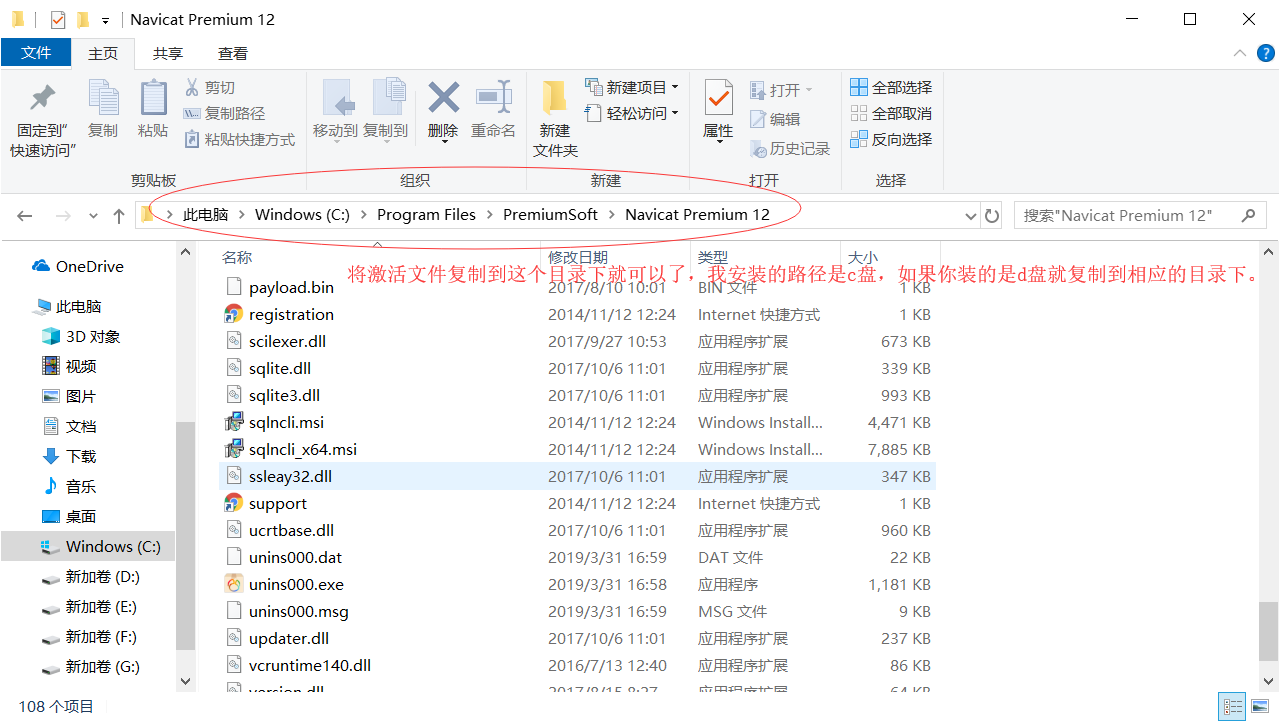Viewport: 1280px width, 722px height.
Task: Click navigation pane scrollbar thumb
Action: 185,538
